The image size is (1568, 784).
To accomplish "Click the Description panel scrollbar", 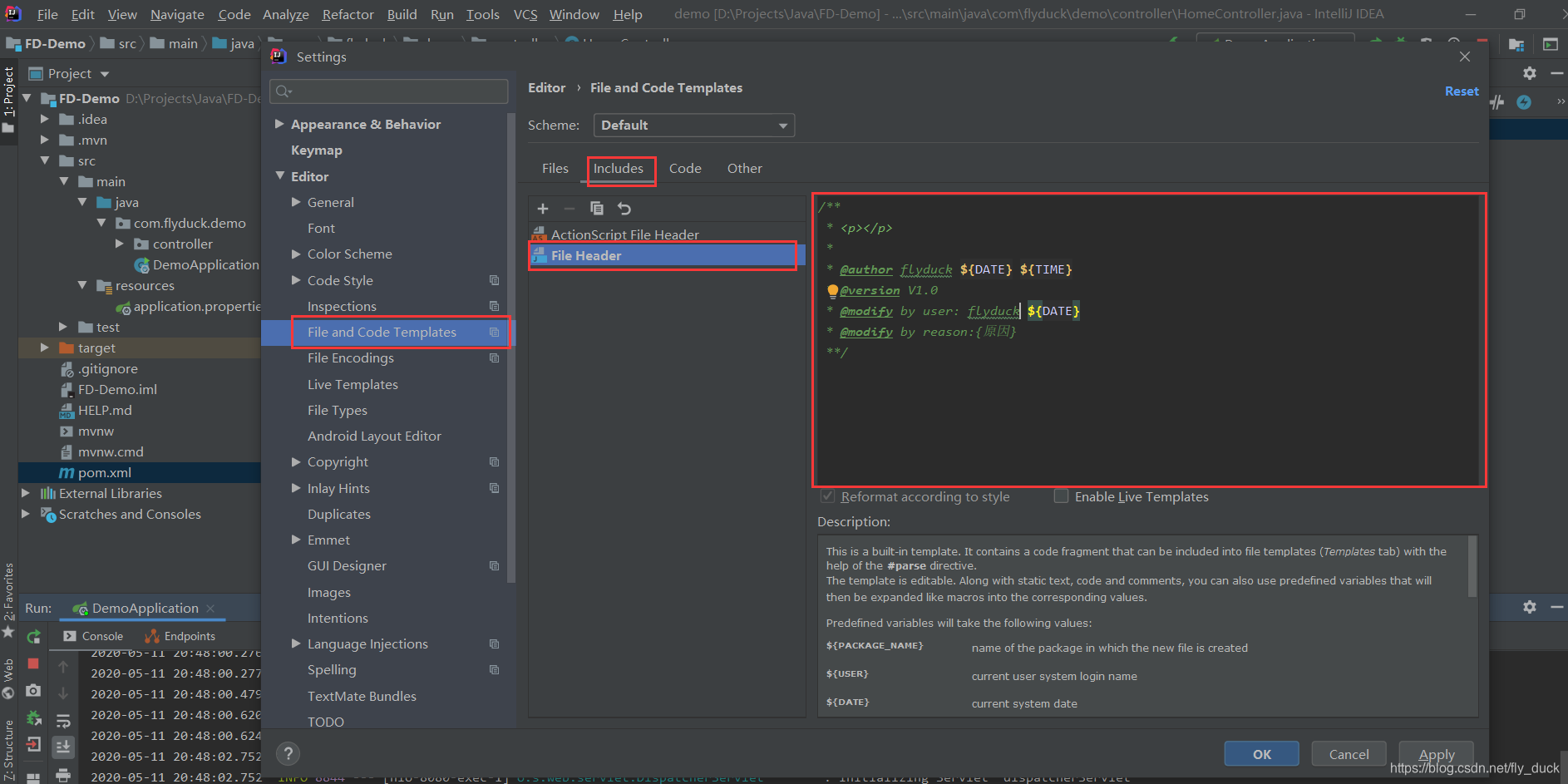I will 1472,567.
